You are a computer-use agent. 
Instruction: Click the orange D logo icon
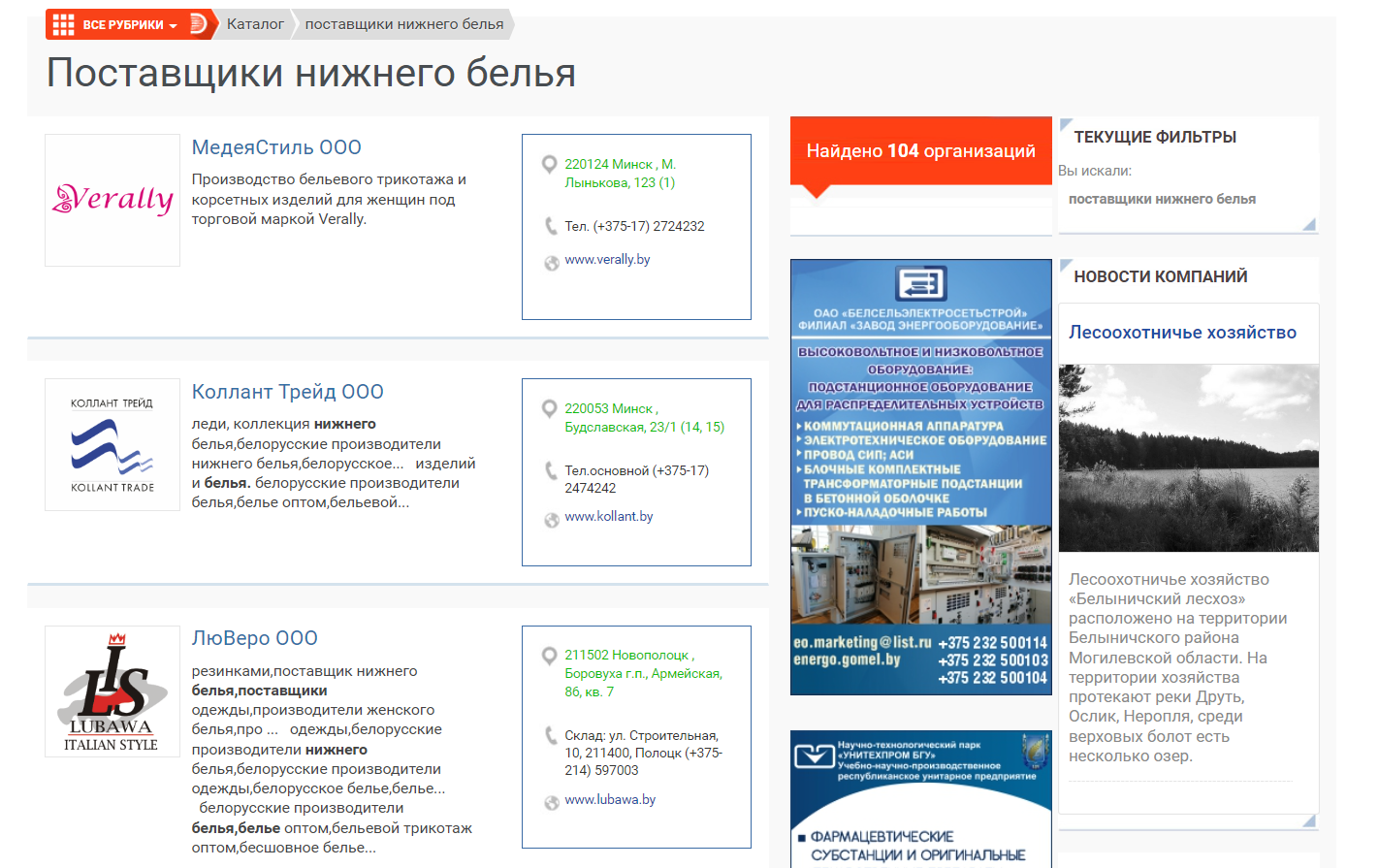coord(198,24)
